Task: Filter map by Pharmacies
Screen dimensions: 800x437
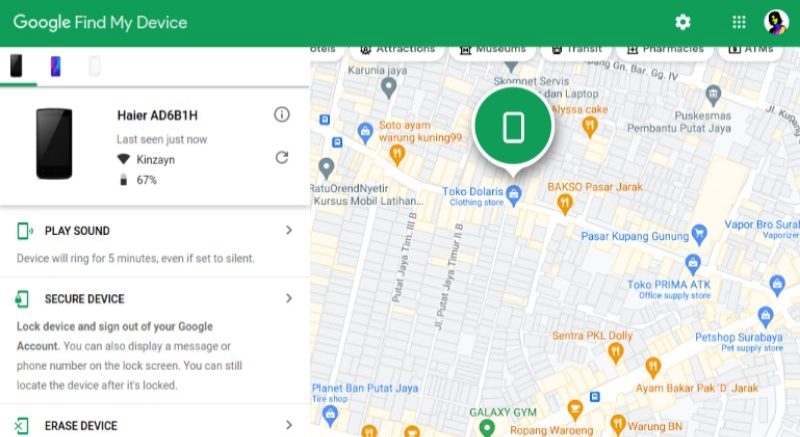Action: point(664,50)
